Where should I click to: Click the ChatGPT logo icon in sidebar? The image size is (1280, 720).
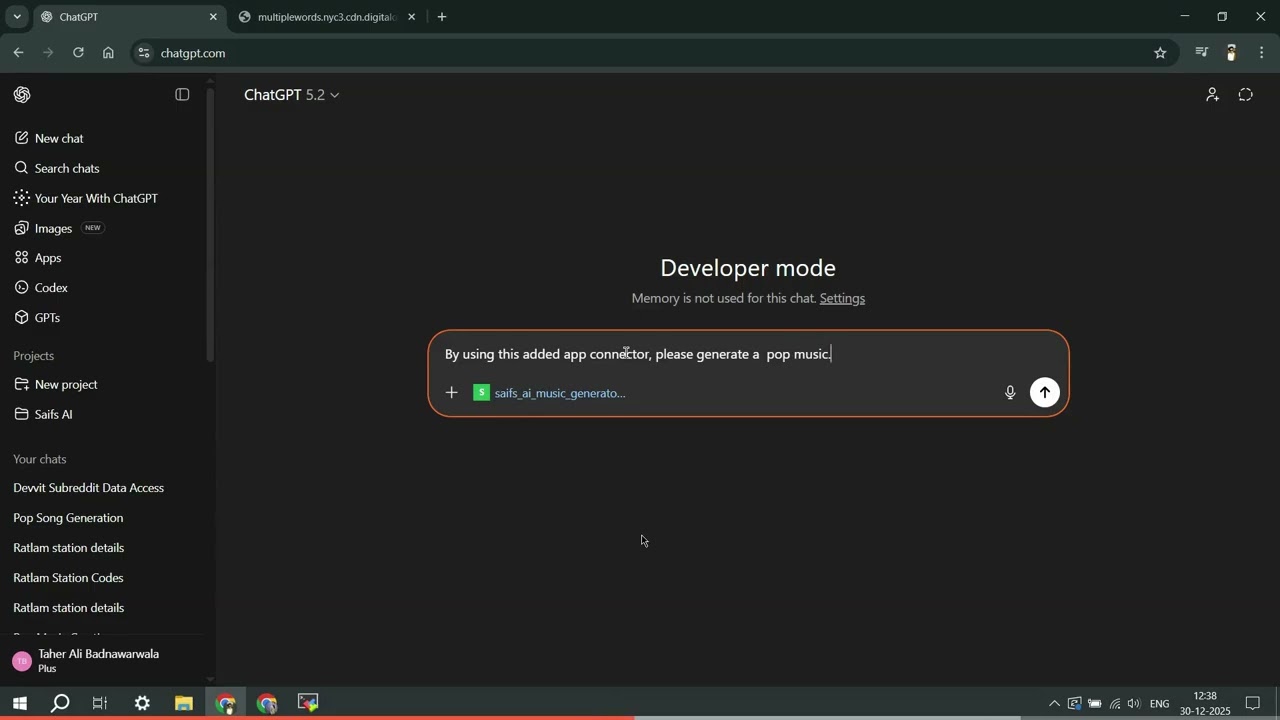pyautogui.click(x=22, y=95)
